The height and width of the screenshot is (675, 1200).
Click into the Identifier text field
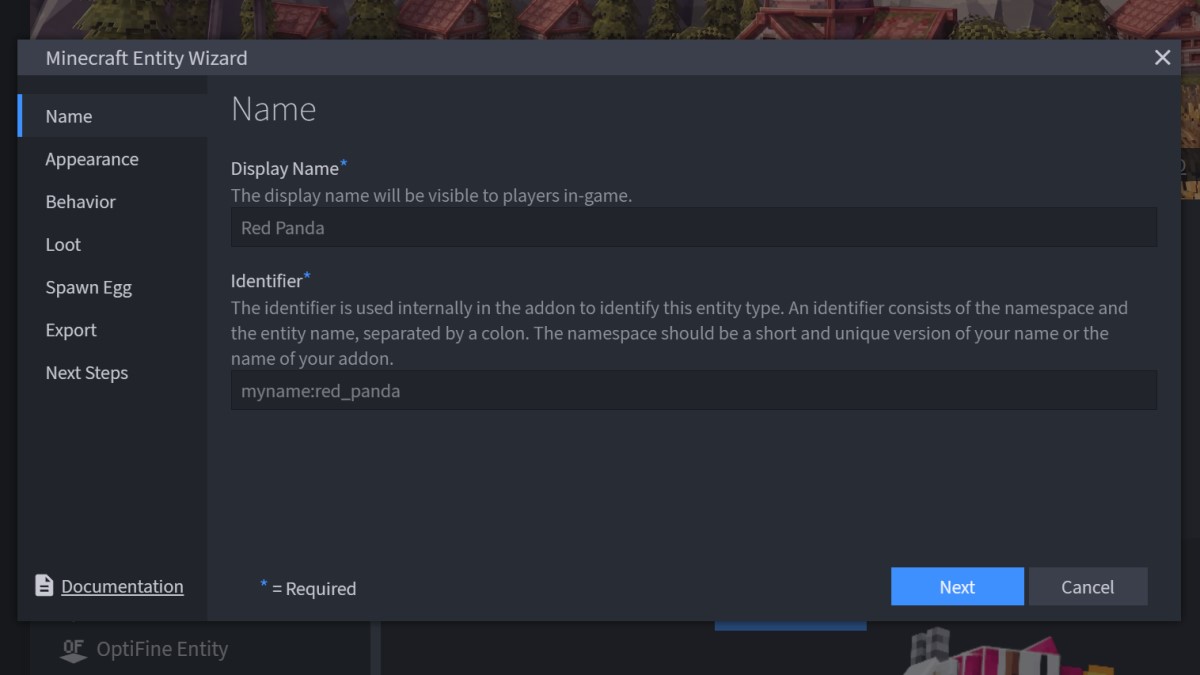coord(693,391)
